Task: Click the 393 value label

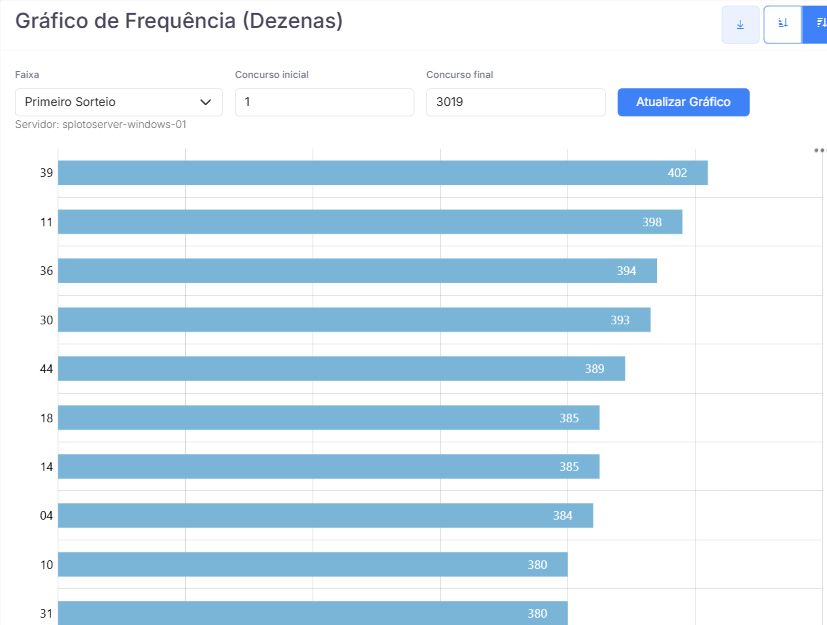Action: [x=620, y=320]
